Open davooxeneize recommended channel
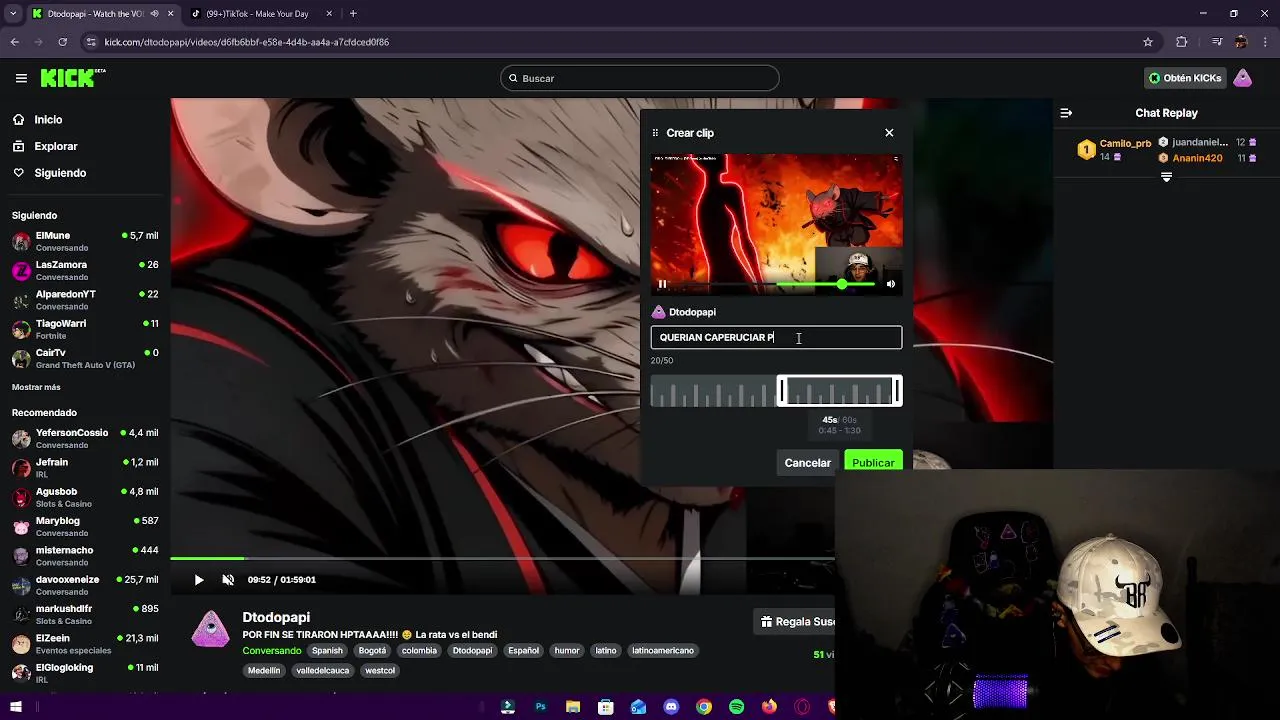The width and height of the screenshot is (1280, 720). click(85, 584)
